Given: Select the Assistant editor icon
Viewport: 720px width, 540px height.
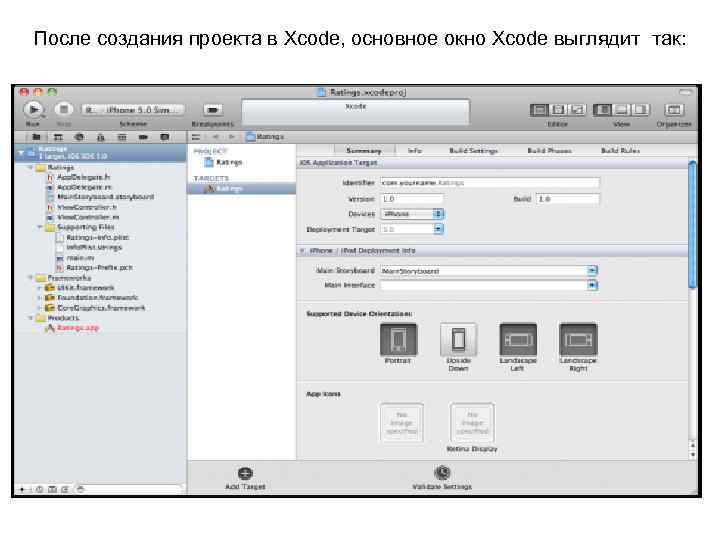Looking at the screenshot, I should [558, 110].
